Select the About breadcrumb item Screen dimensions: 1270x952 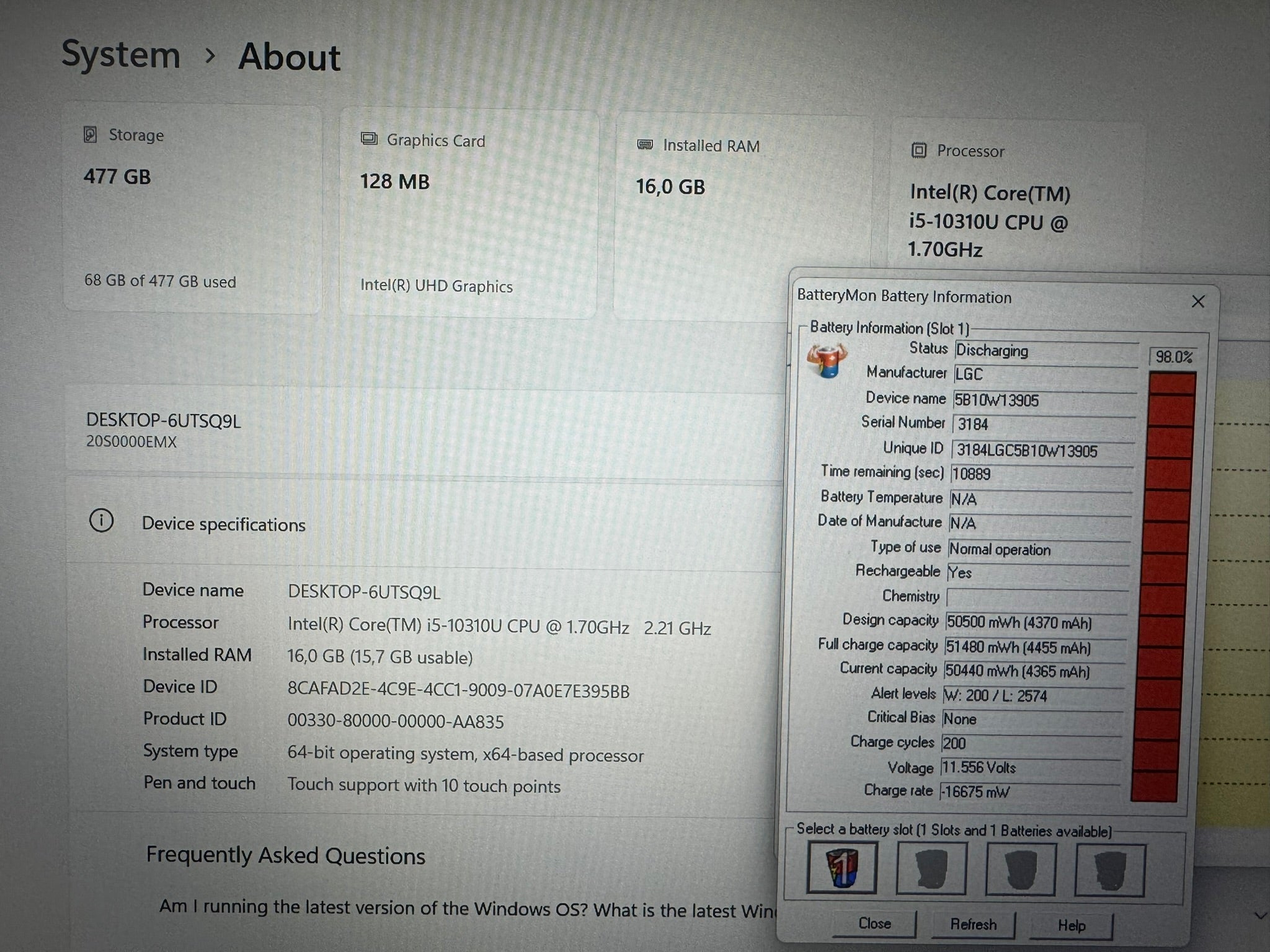click(x=288, y=56)
